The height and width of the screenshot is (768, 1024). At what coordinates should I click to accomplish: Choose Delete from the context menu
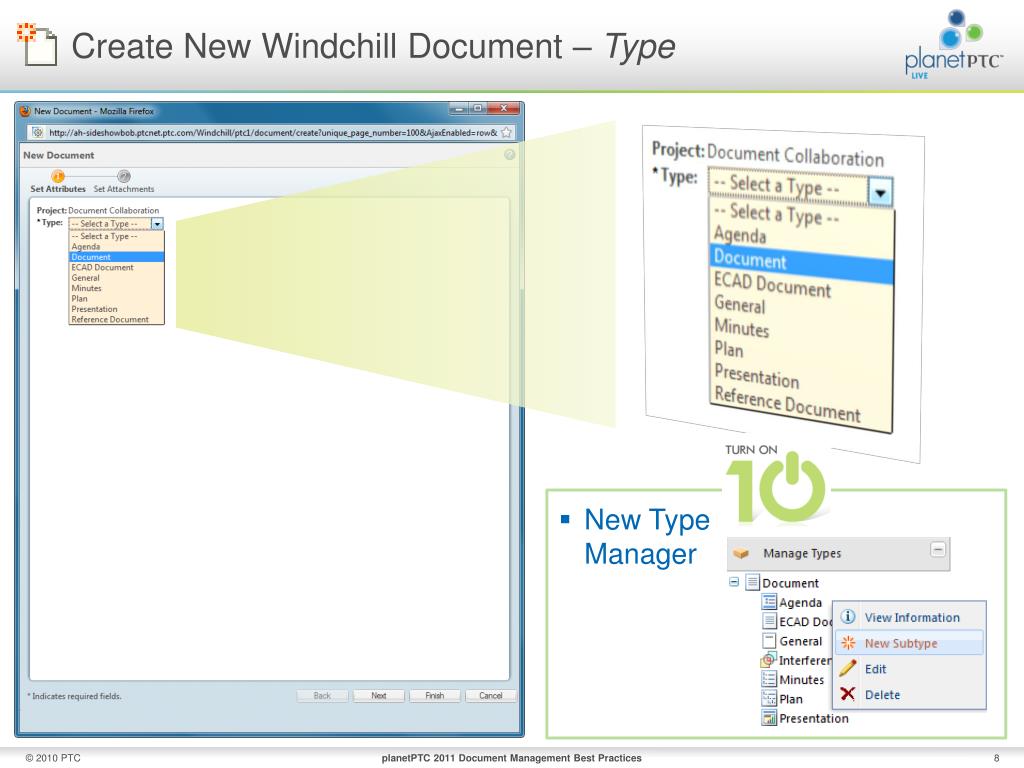pos(909,694)
